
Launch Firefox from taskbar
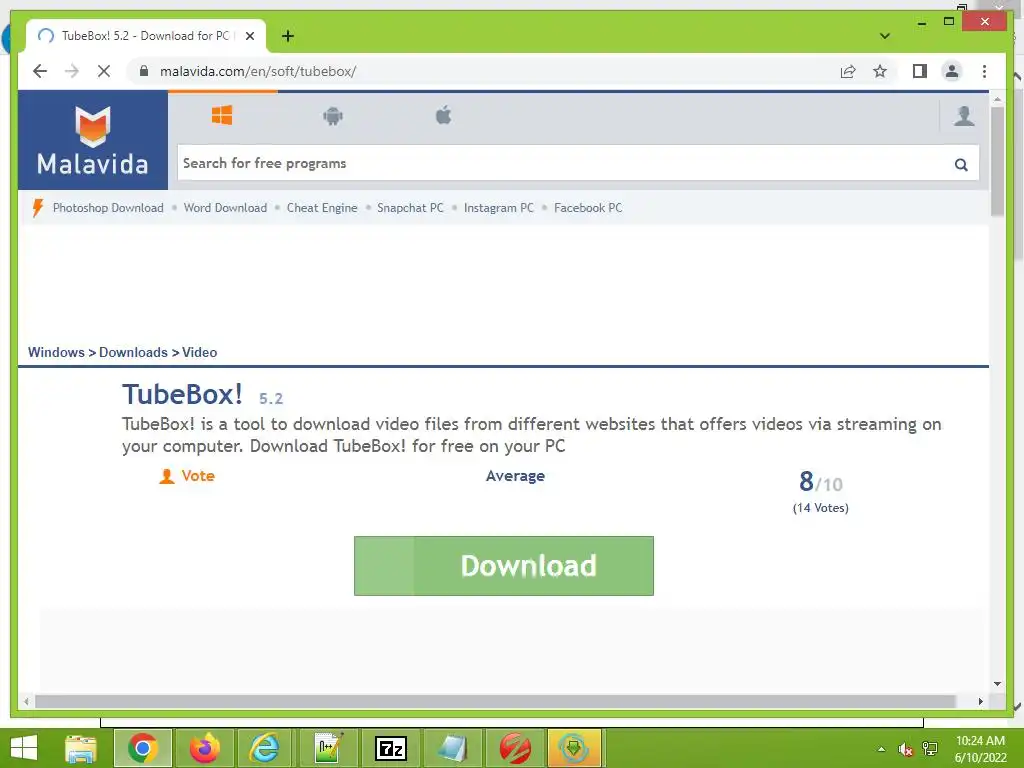tap(204, 748)
